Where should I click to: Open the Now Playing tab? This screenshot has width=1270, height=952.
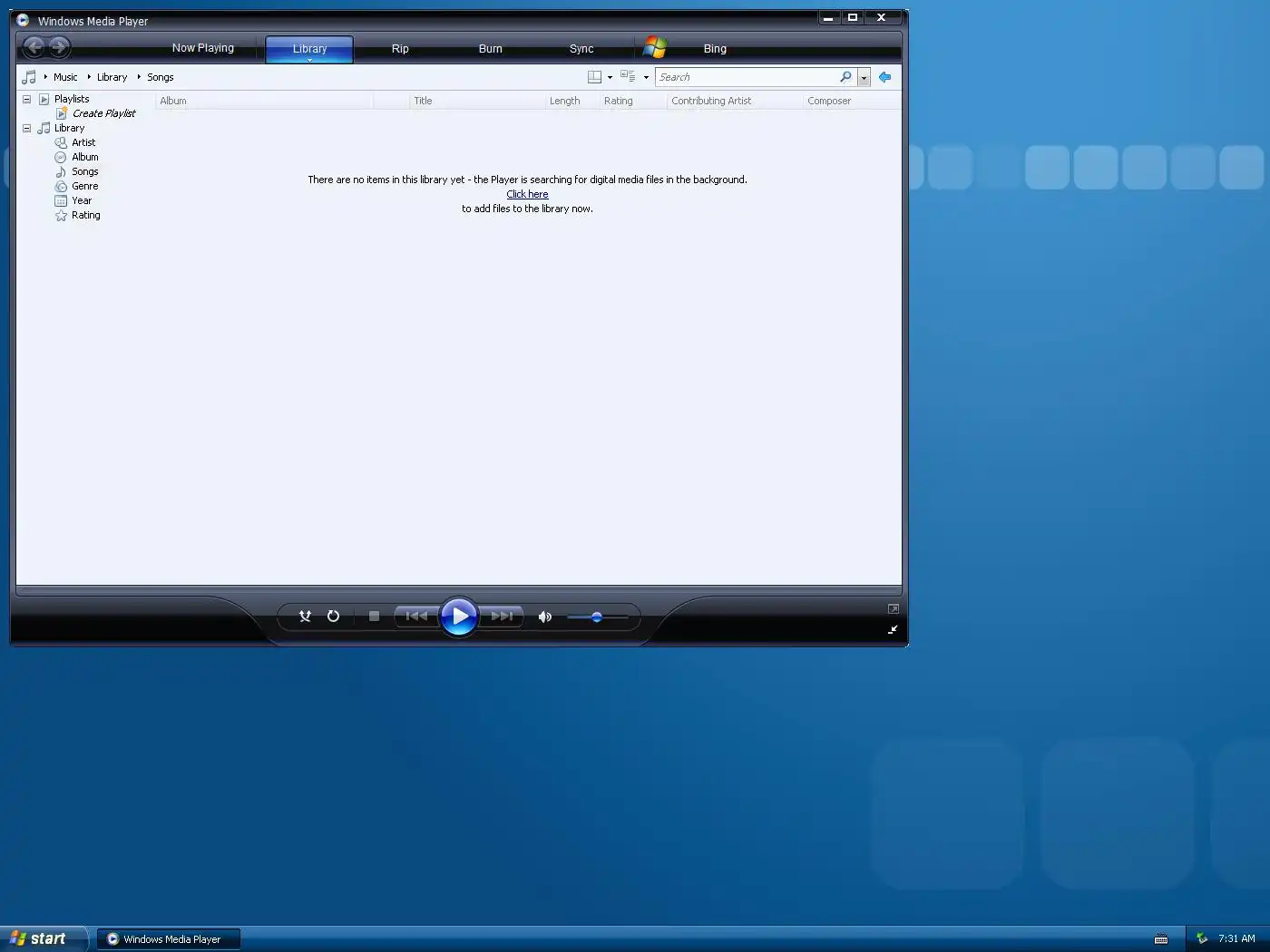[x=203, y=48]
